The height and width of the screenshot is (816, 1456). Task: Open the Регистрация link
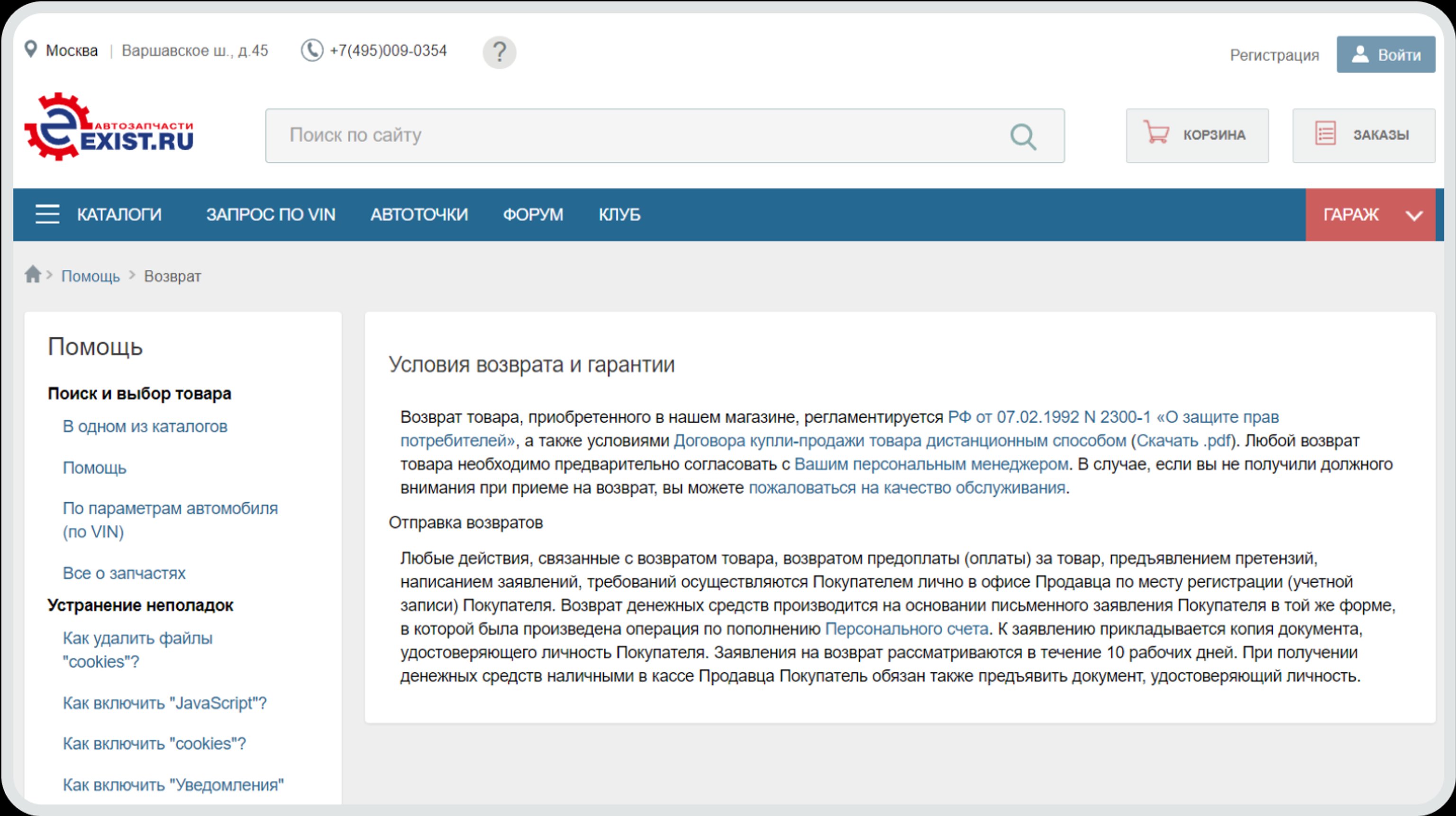coord(1274,55)
